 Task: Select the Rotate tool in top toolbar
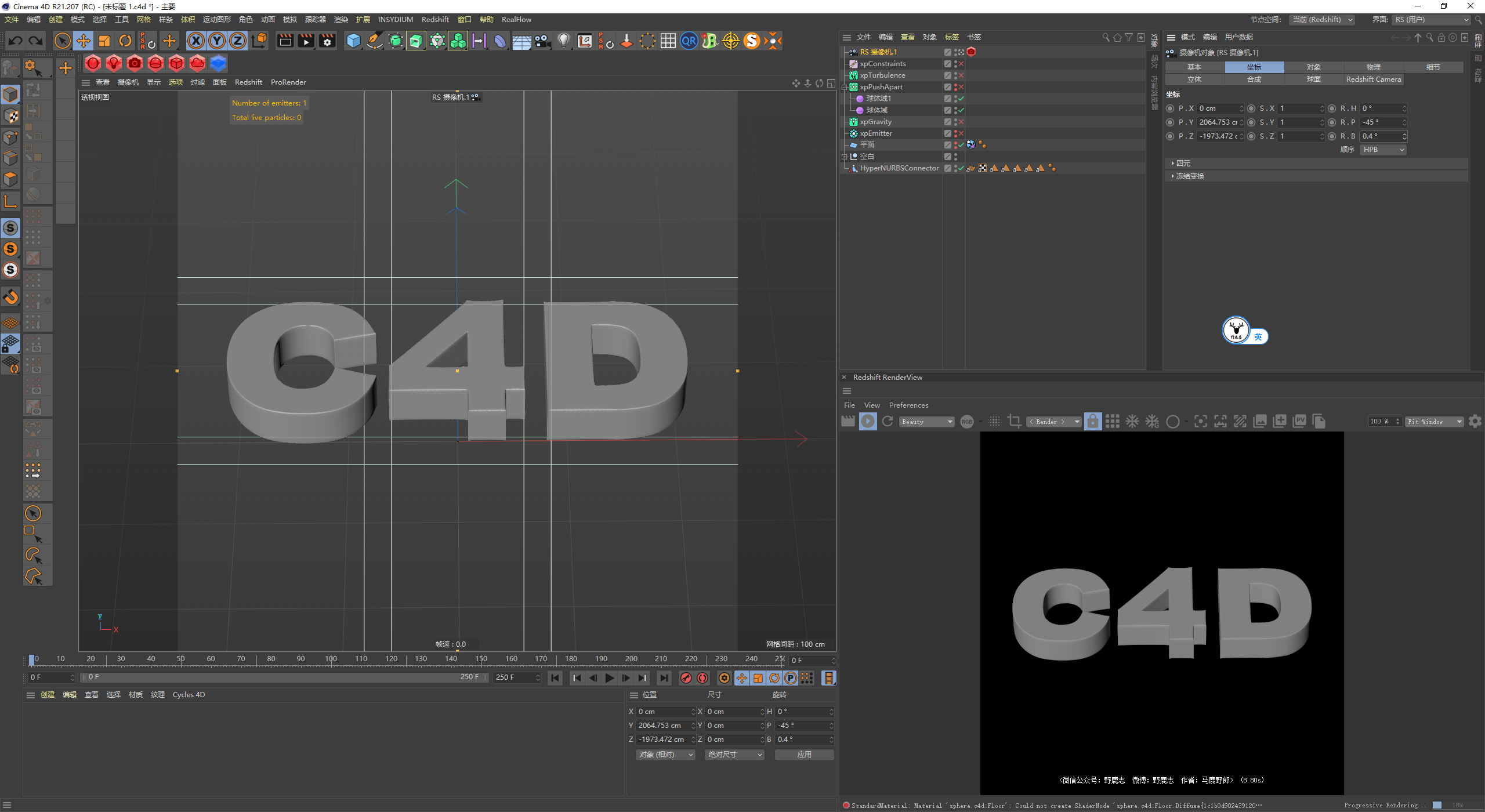point(125,41)
